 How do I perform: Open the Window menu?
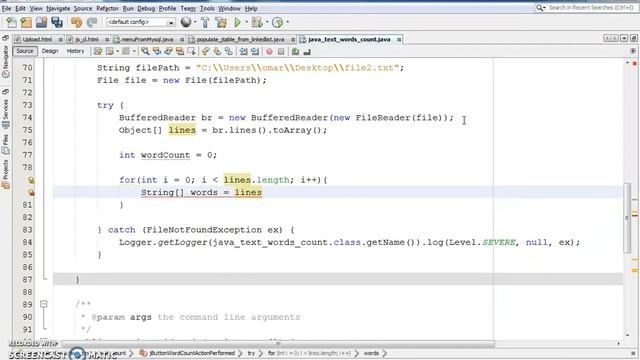[229, 8]
